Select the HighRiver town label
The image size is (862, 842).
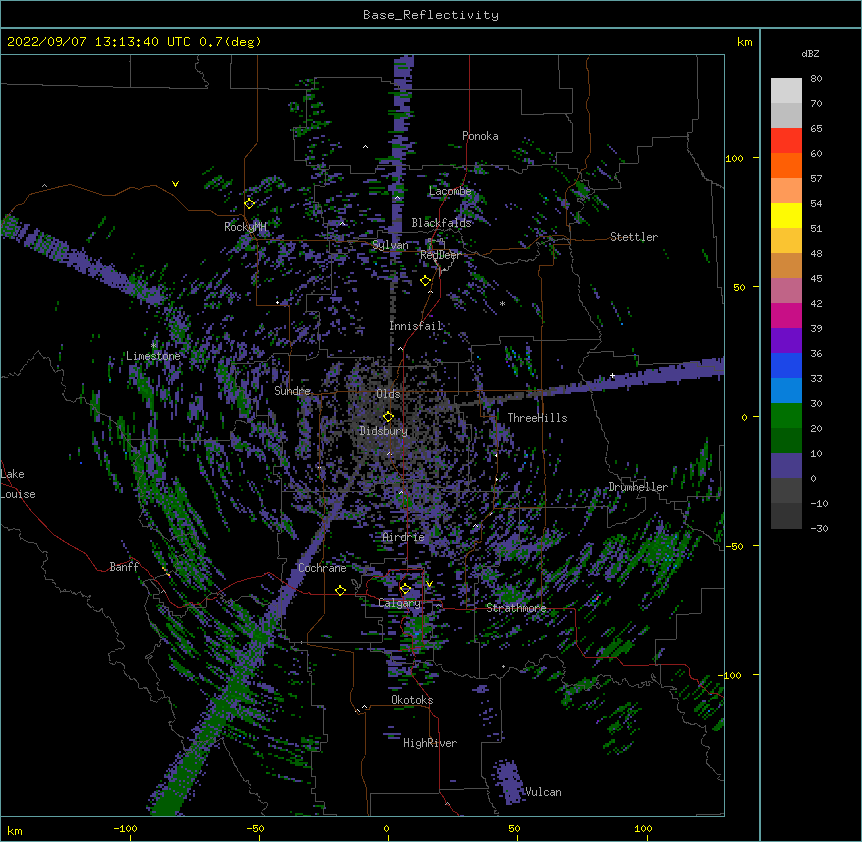pos(430,743)
